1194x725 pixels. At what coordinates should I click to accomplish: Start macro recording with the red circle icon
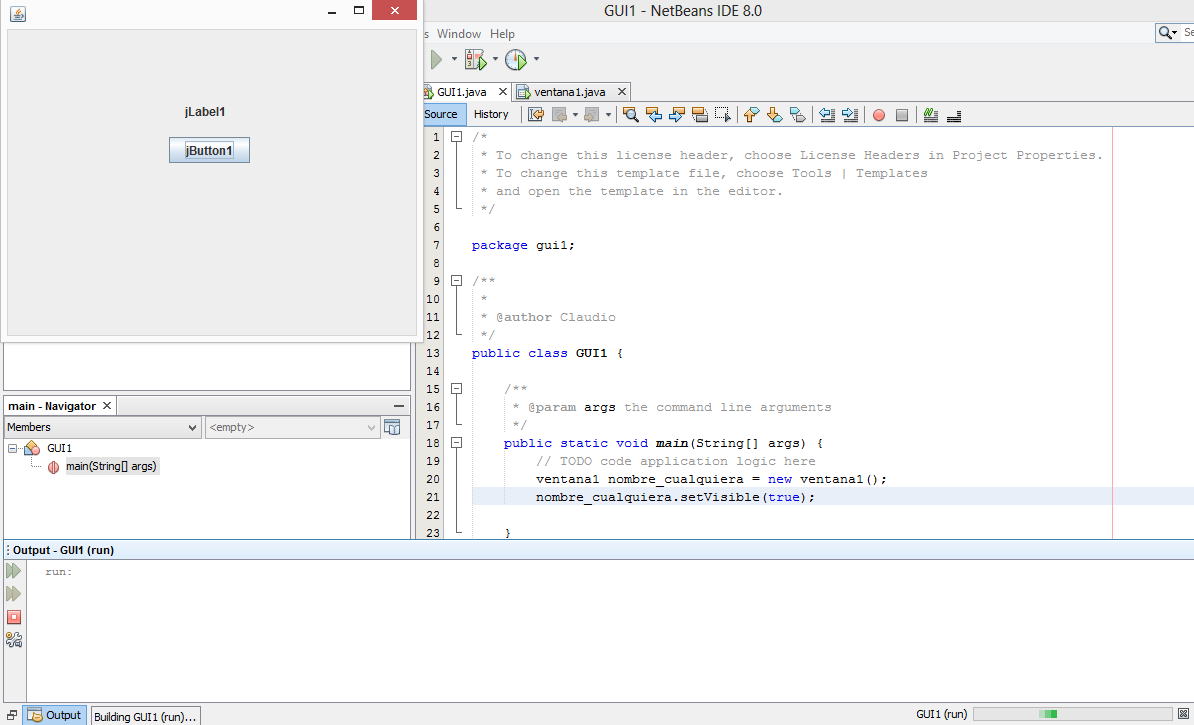click(x=878, y=114)
